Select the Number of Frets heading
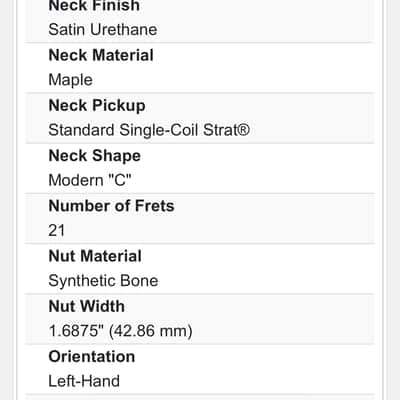 [x=111, y=206]
